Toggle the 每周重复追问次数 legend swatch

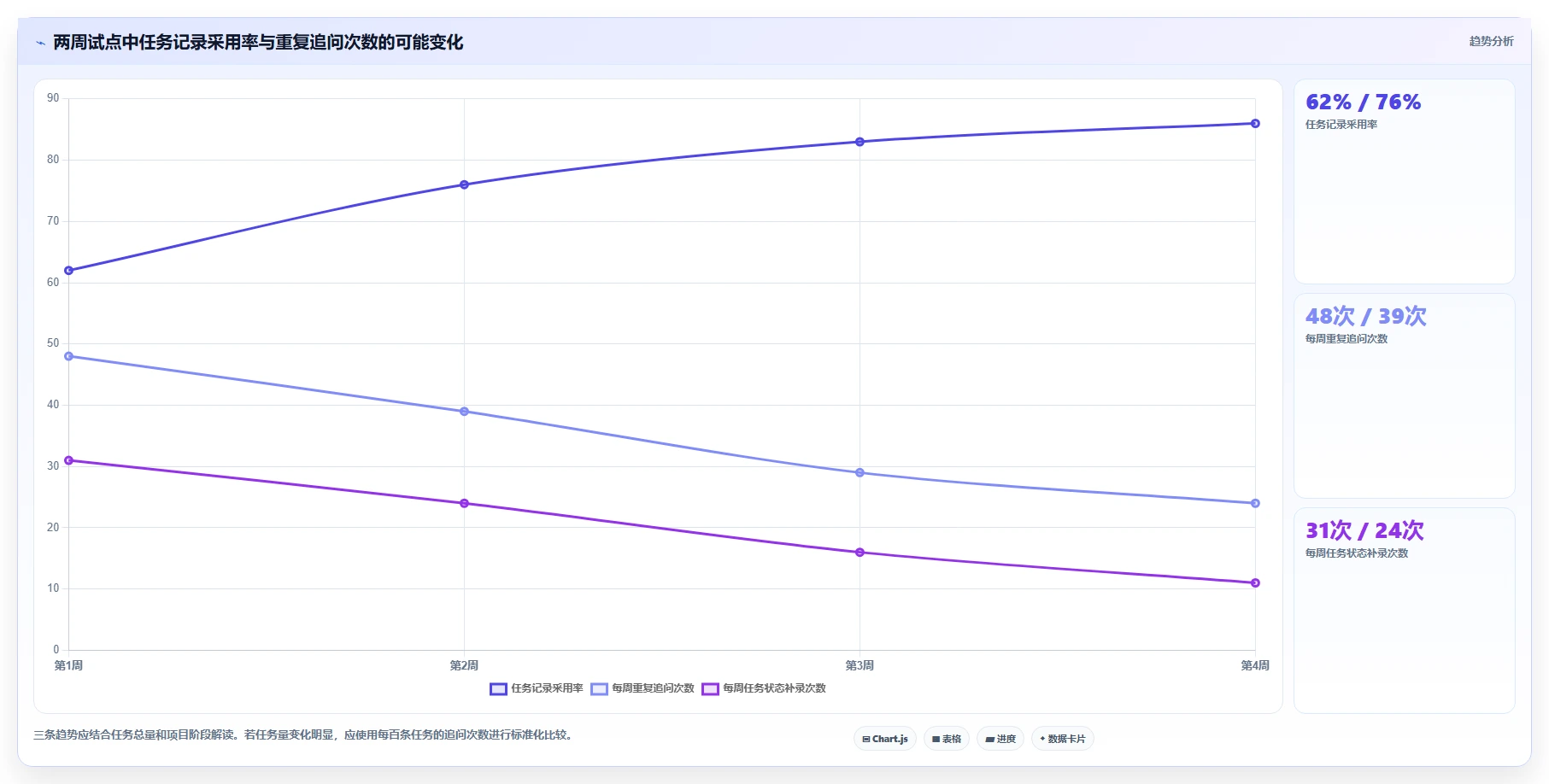pyautogui.click(x=599, y=689)
